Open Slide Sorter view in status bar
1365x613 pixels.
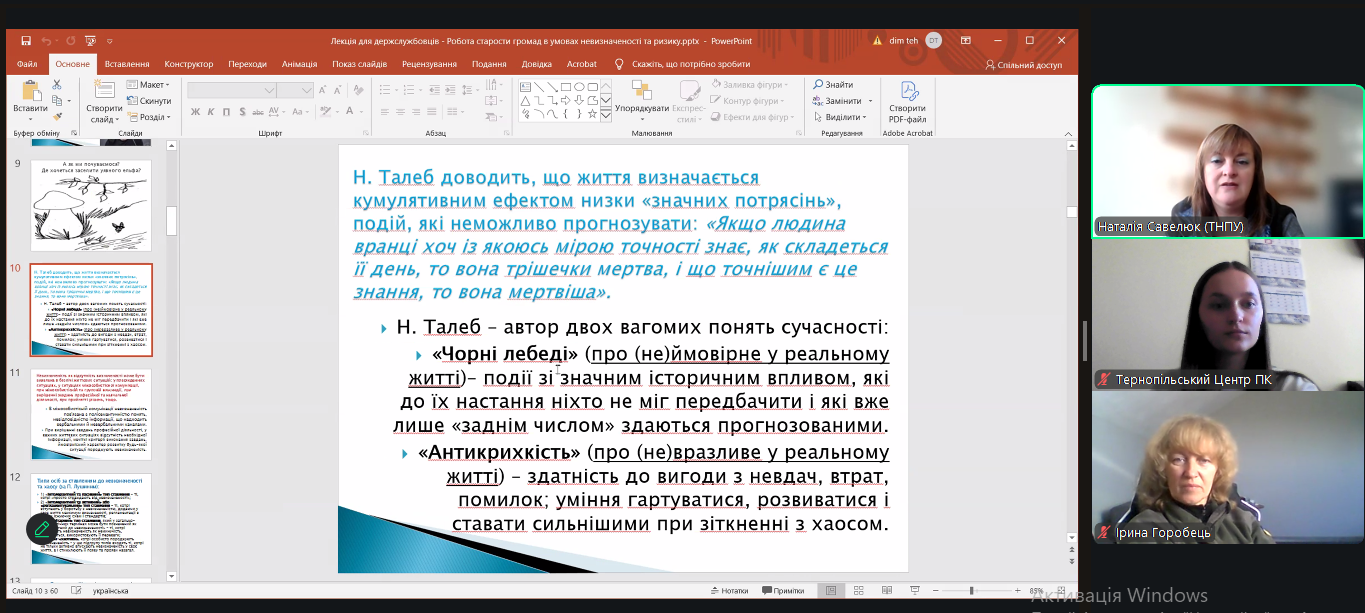[858, 591]
